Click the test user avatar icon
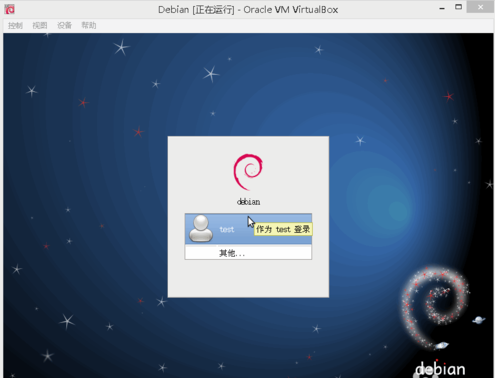This screenshot has height=378, width=495. pos(201,228)
